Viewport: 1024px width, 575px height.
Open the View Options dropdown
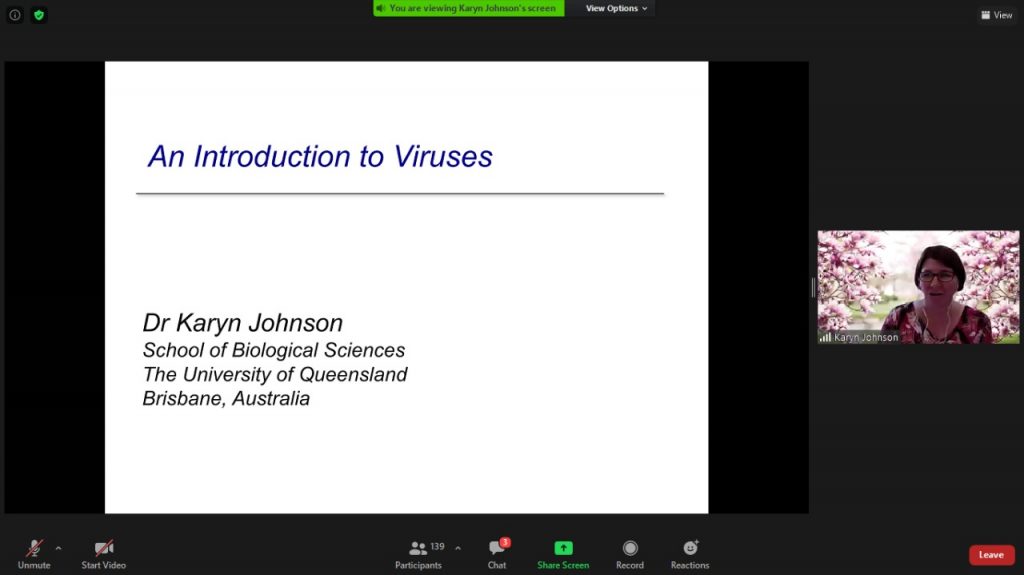616,9
